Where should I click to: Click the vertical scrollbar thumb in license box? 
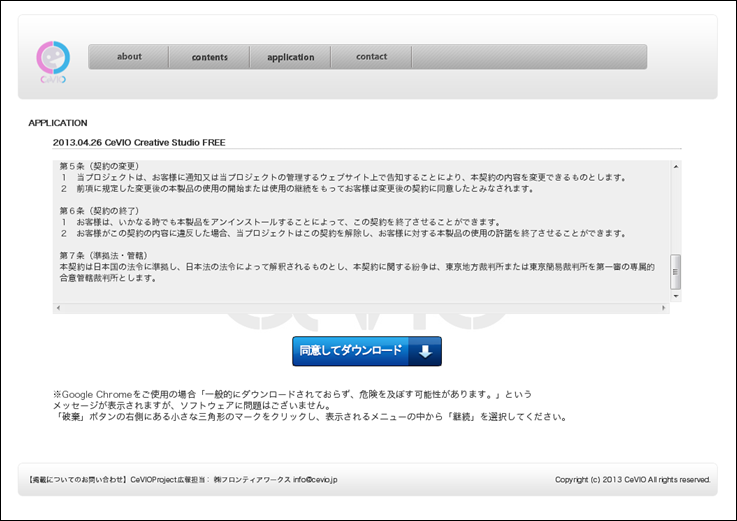[x=675, y=271]
